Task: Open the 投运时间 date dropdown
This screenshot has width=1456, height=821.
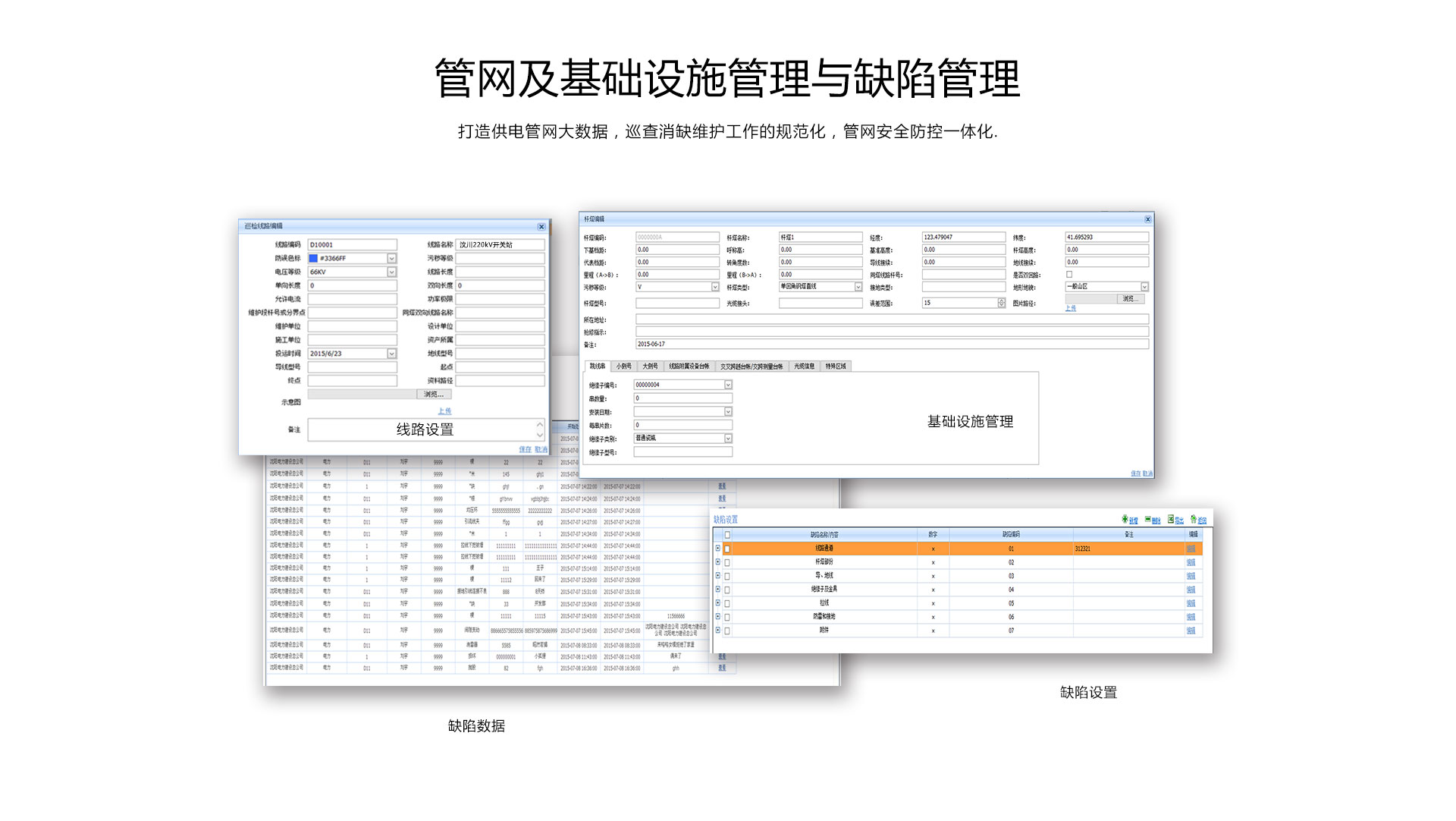Action: [392, 354]
